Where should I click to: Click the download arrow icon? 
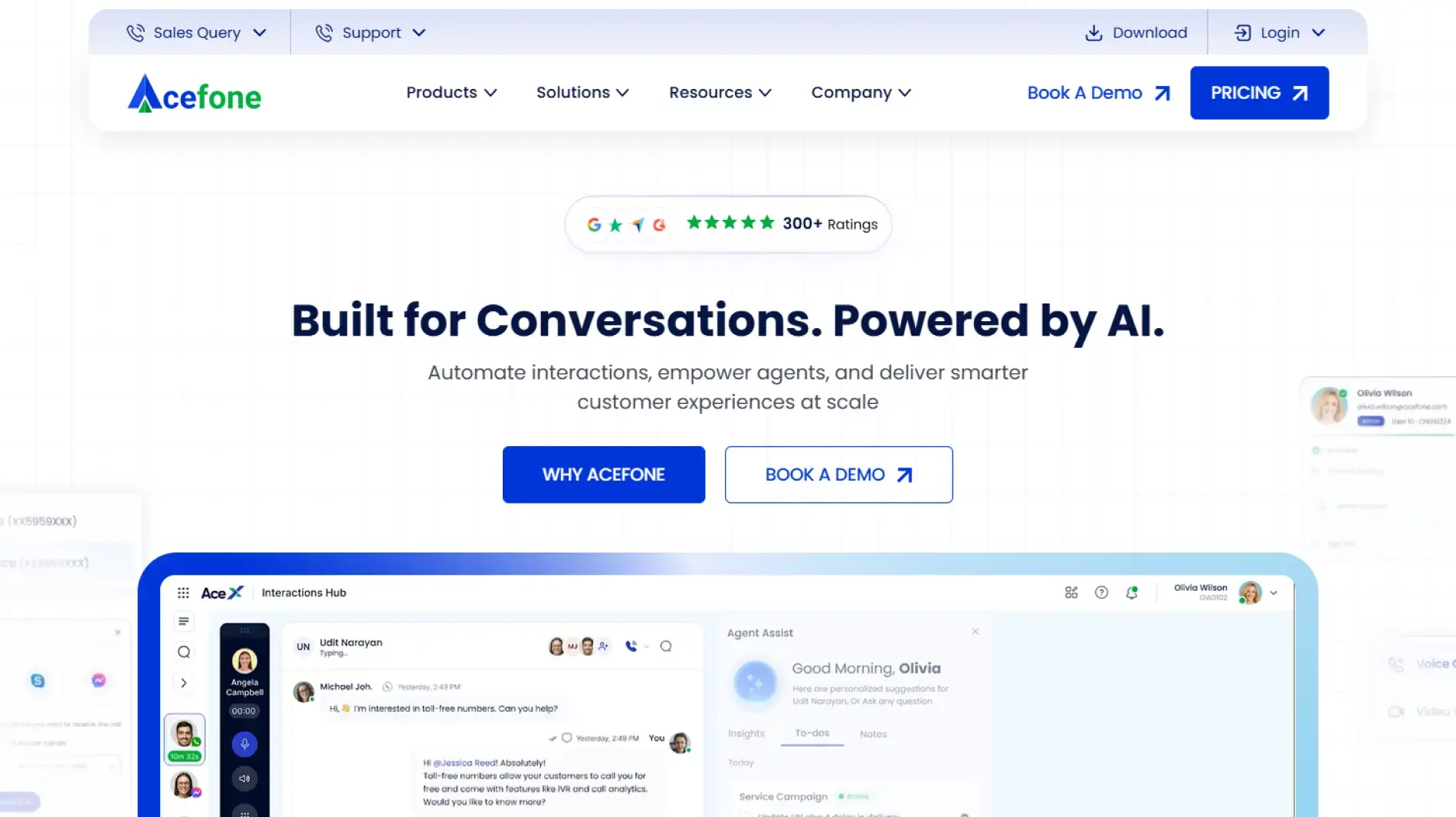point(1094,33)
